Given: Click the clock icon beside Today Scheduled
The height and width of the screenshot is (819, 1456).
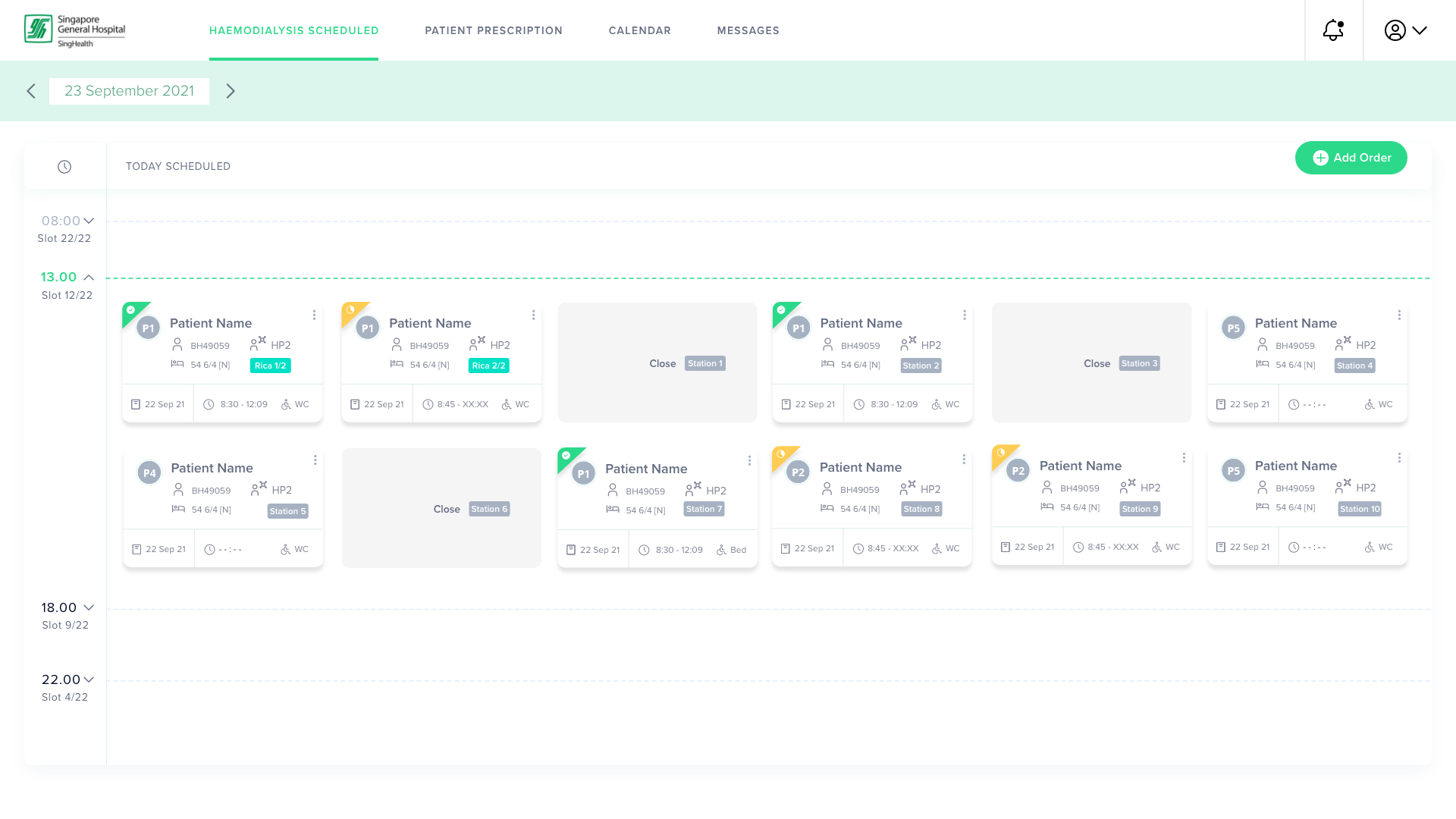Looking at the screenshot, I should [x=64, y=167].
